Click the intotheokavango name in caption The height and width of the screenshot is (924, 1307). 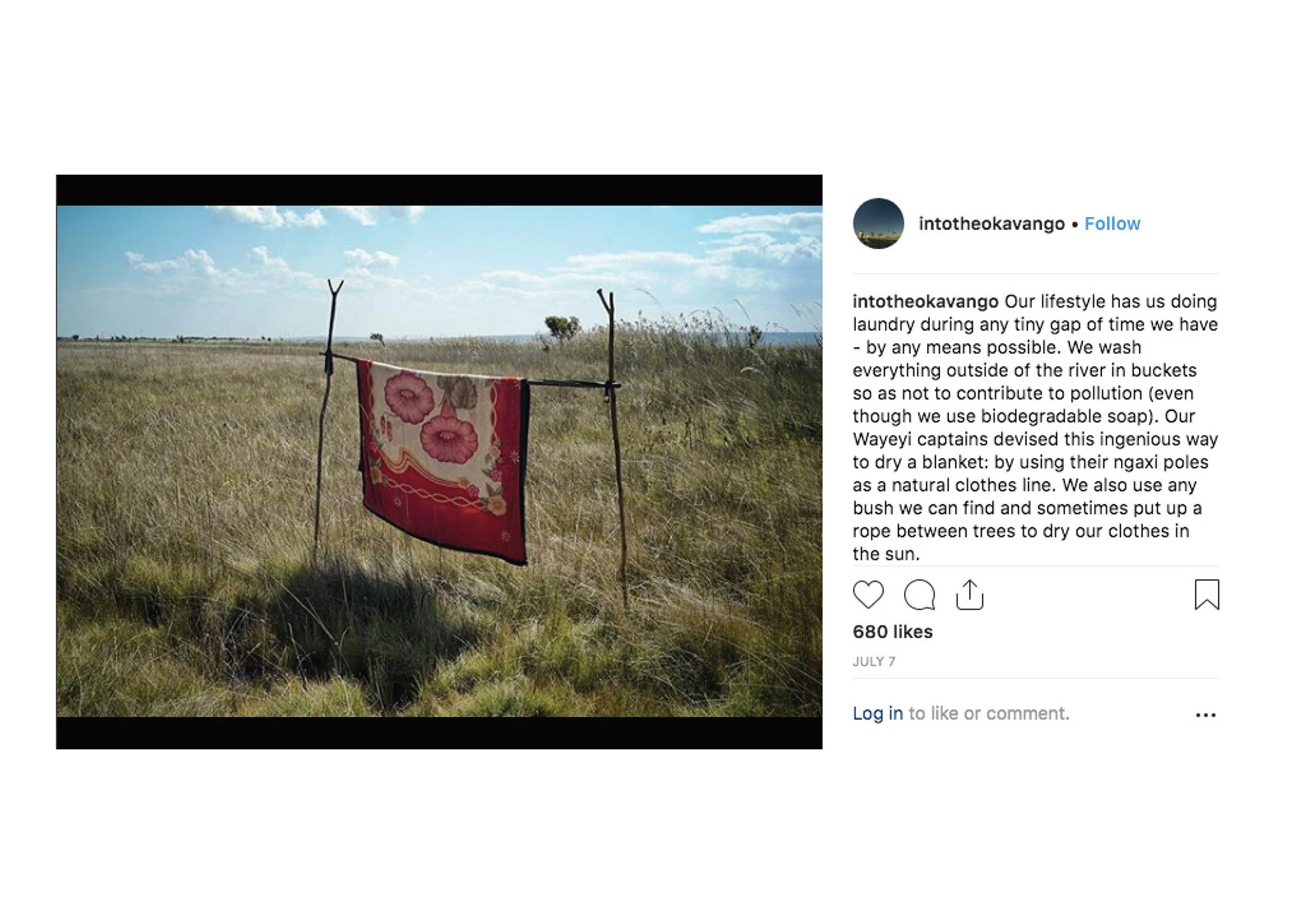tap(925, 301)
